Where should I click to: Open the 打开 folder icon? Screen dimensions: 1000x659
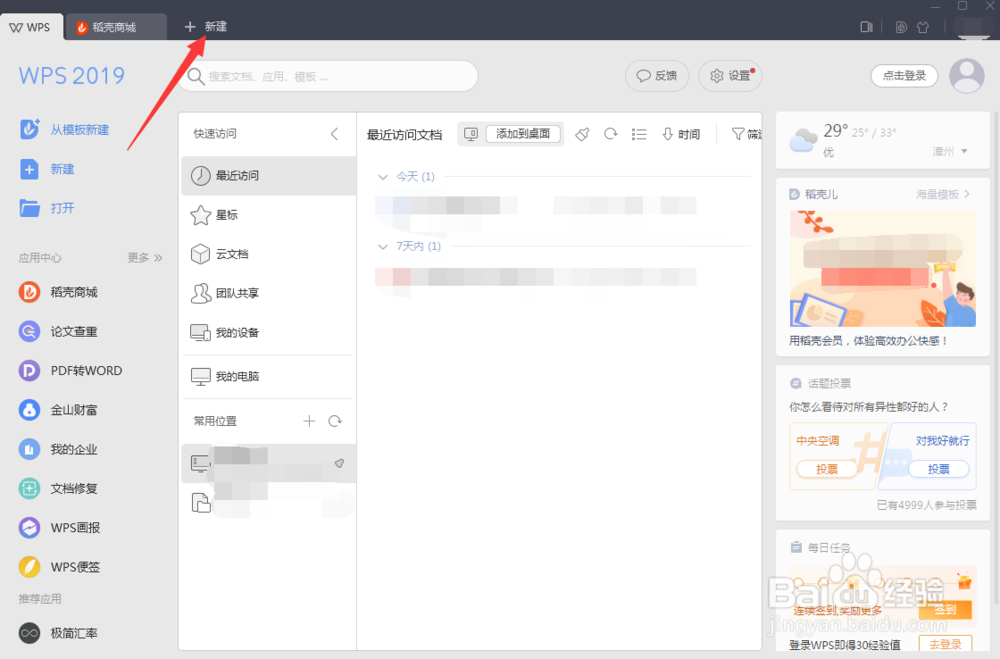coord(29,208)
